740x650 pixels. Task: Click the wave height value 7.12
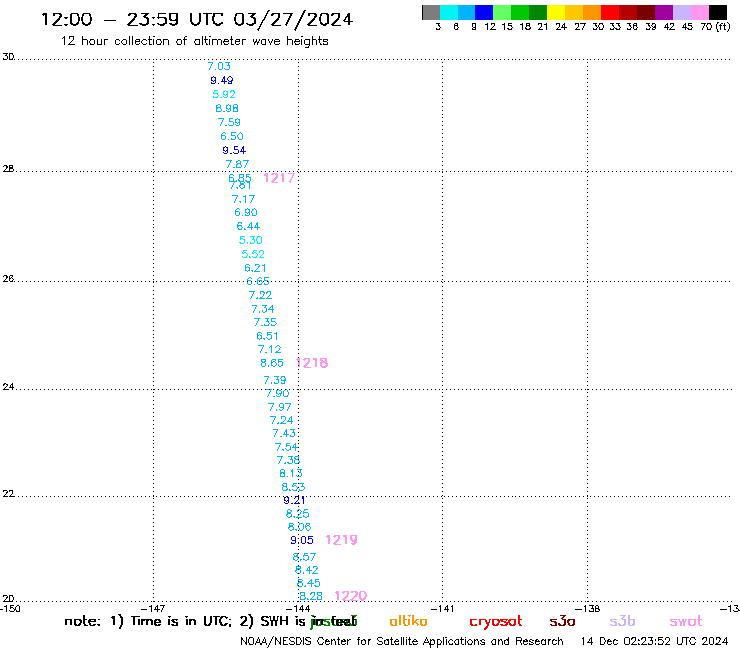(x=269, y=349)
